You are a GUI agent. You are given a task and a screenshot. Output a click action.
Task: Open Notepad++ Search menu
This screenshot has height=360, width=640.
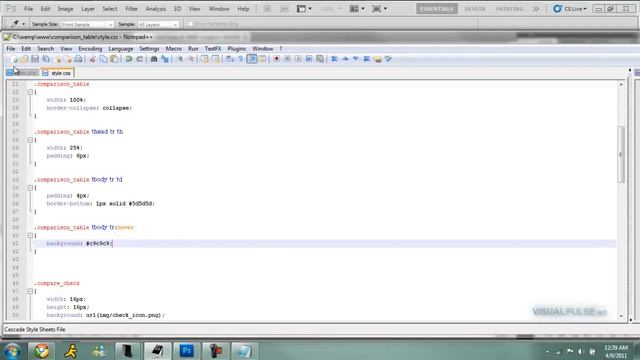coord(45,49)
